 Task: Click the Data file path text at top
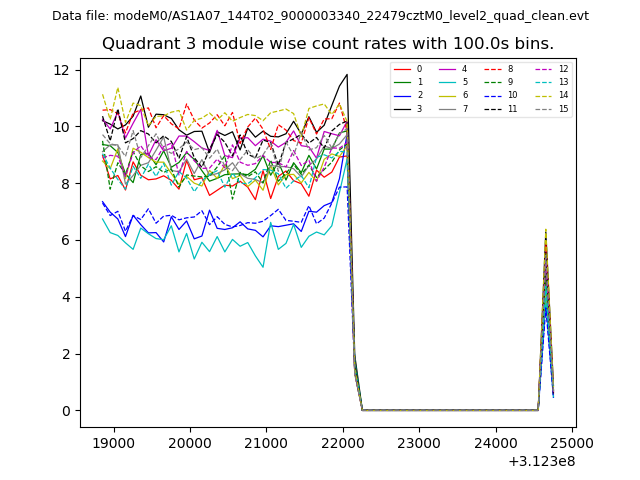(x=320, y=16)
